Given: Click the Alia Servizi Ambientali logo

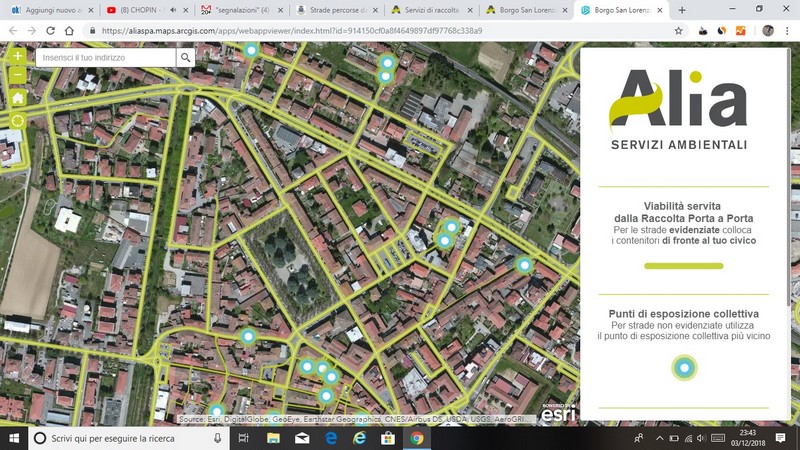Looking at the screenshot, I should [x=679, y=109].
